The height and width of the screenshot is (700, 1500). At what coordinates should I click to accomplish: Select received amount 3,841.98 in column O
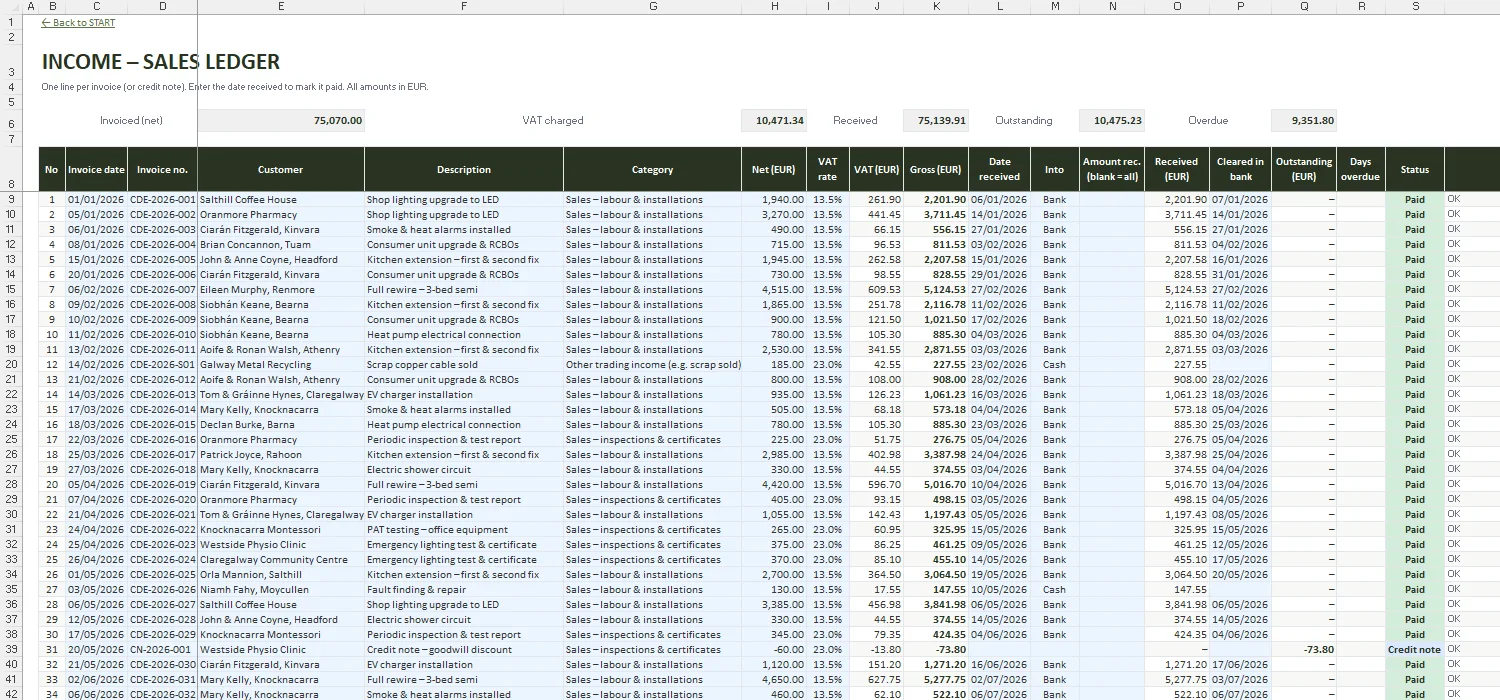(1177, 605)
